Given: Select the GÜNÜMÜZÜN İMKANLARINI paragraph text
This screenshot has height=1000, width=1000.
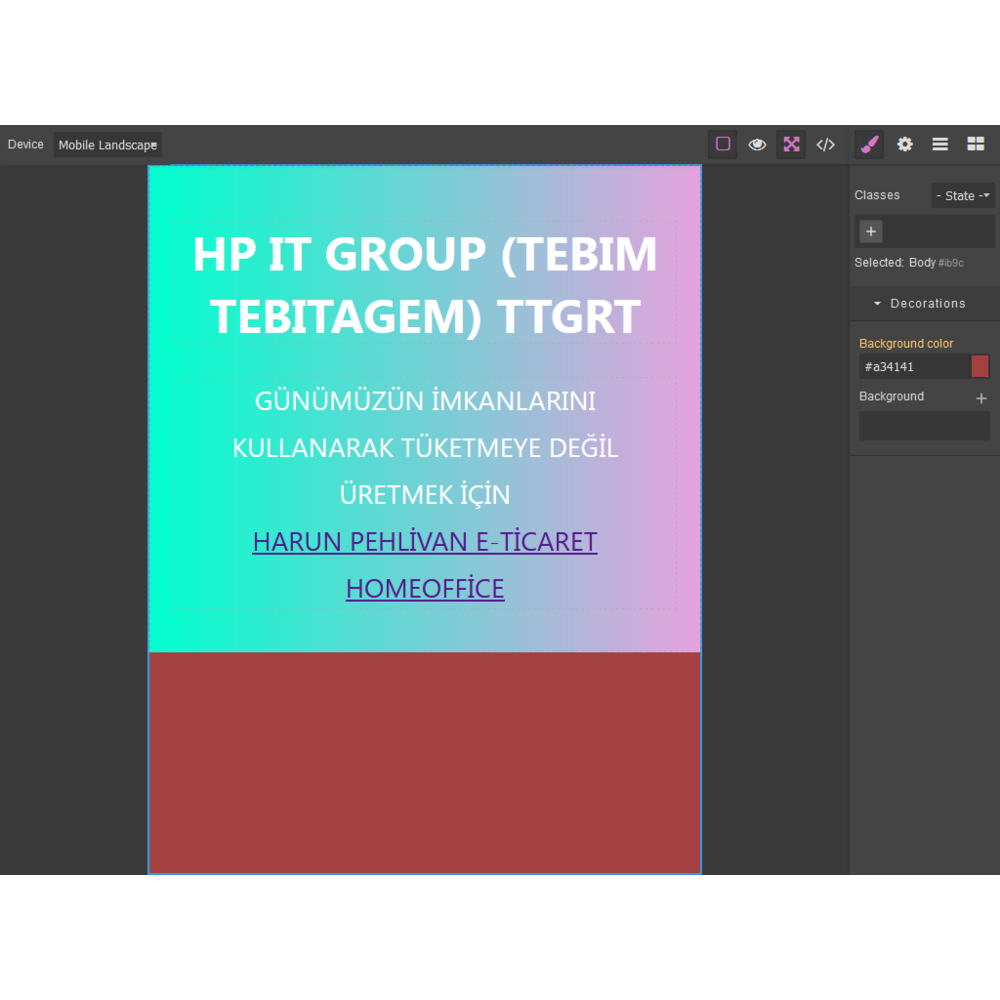Looking at the screenshot, I should pos(425,448).
